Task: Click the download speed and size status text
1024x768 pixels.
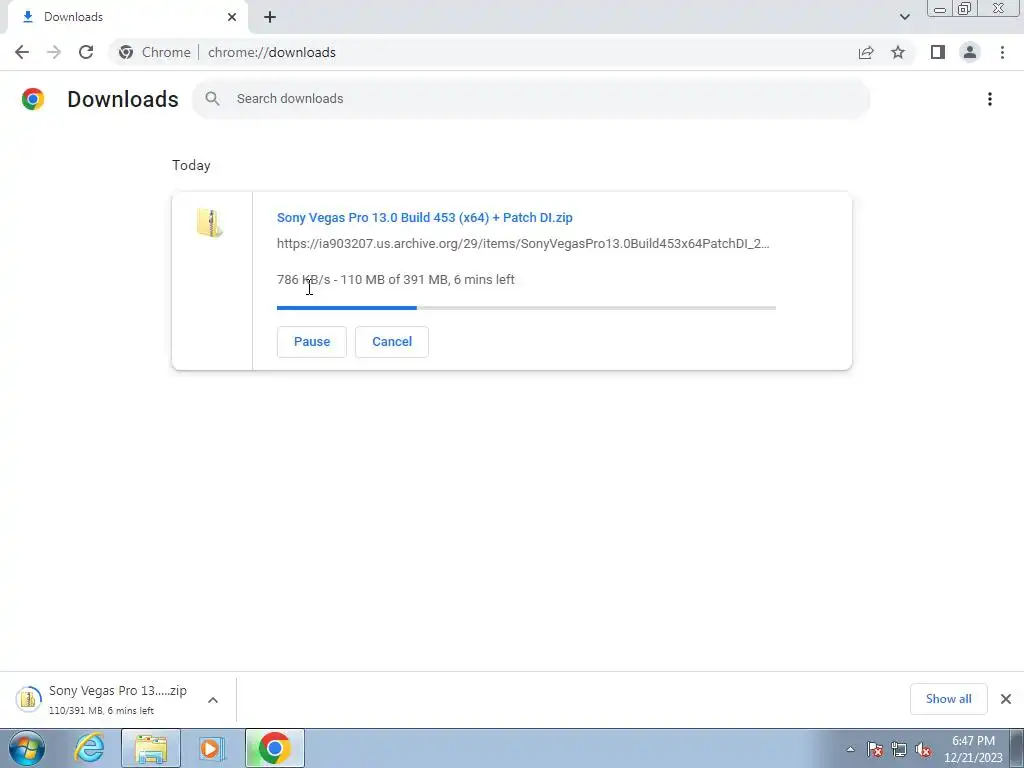Action: (x=396, y=280)
